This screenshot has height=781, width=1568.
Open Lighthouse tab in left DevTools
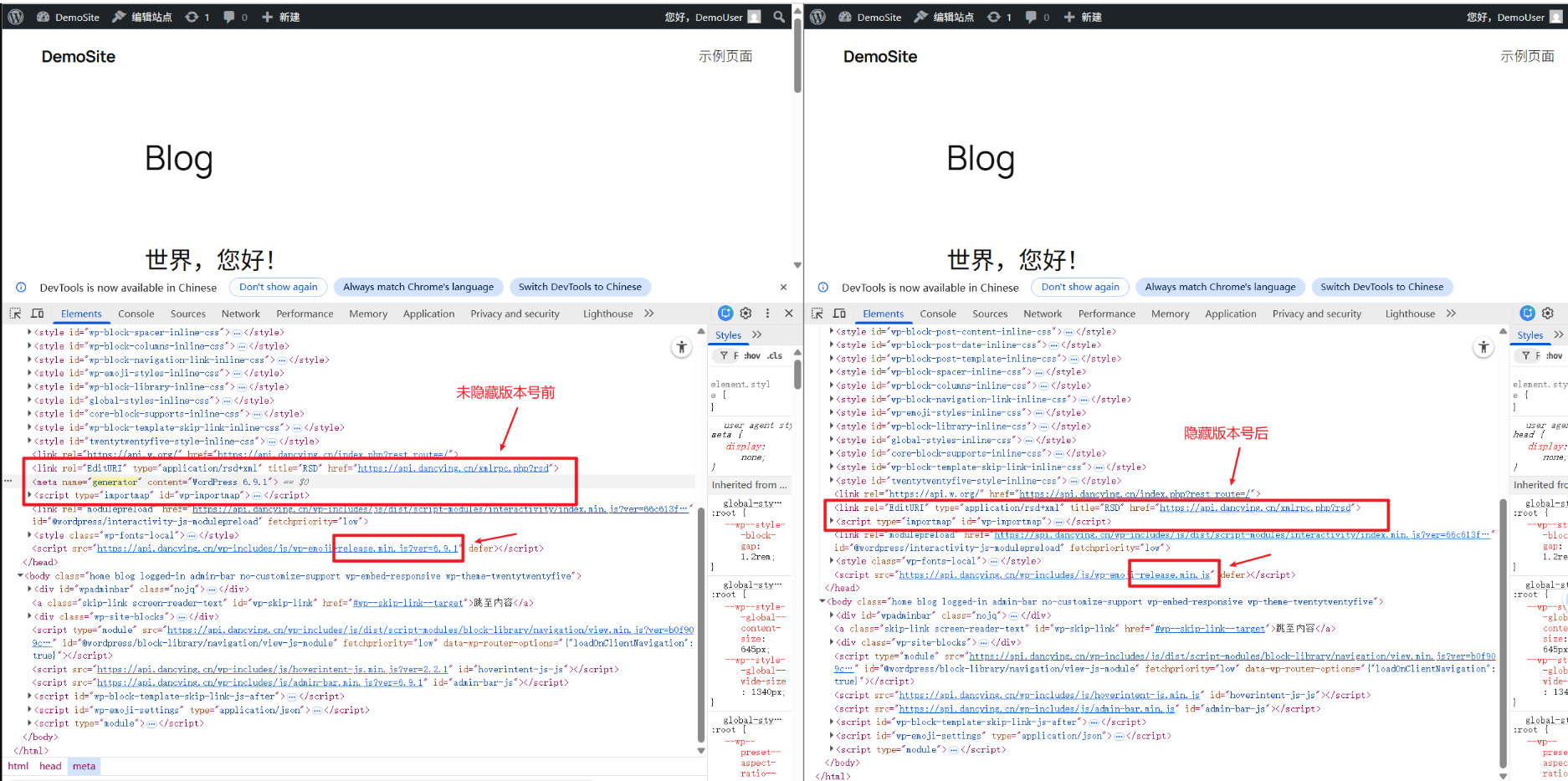coord(608,314)
